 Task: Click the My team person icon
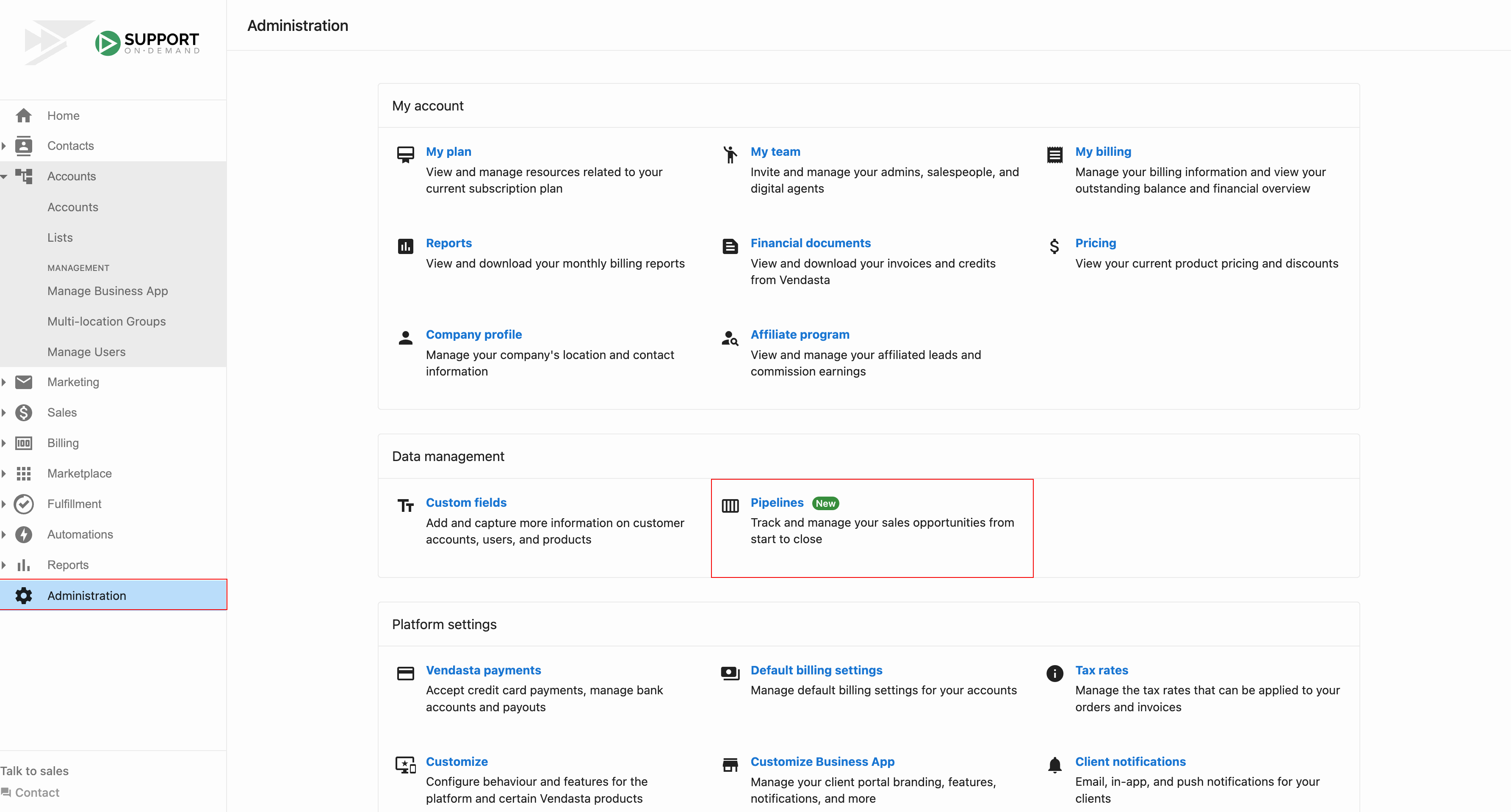click(x=730, y=154)
